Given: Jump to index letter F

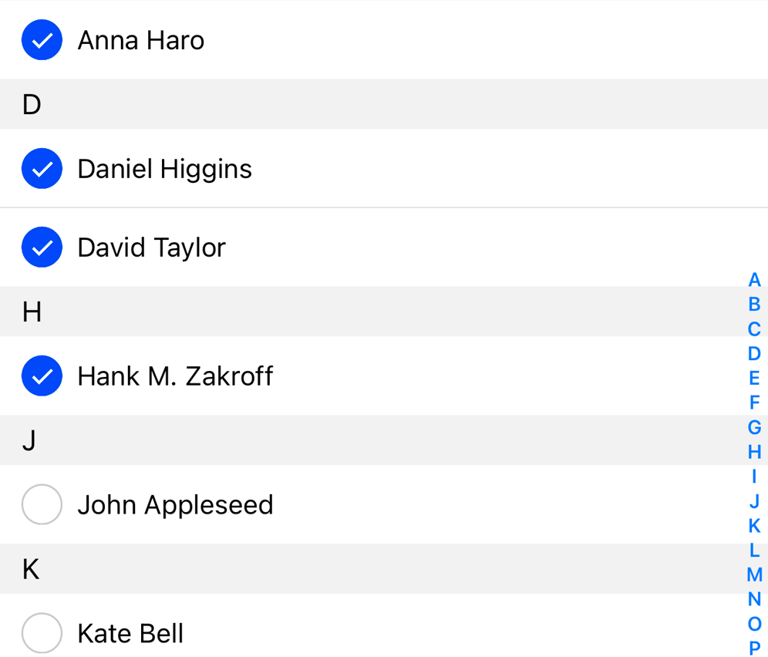Looking at the screenshot, I should coord(754,402).
